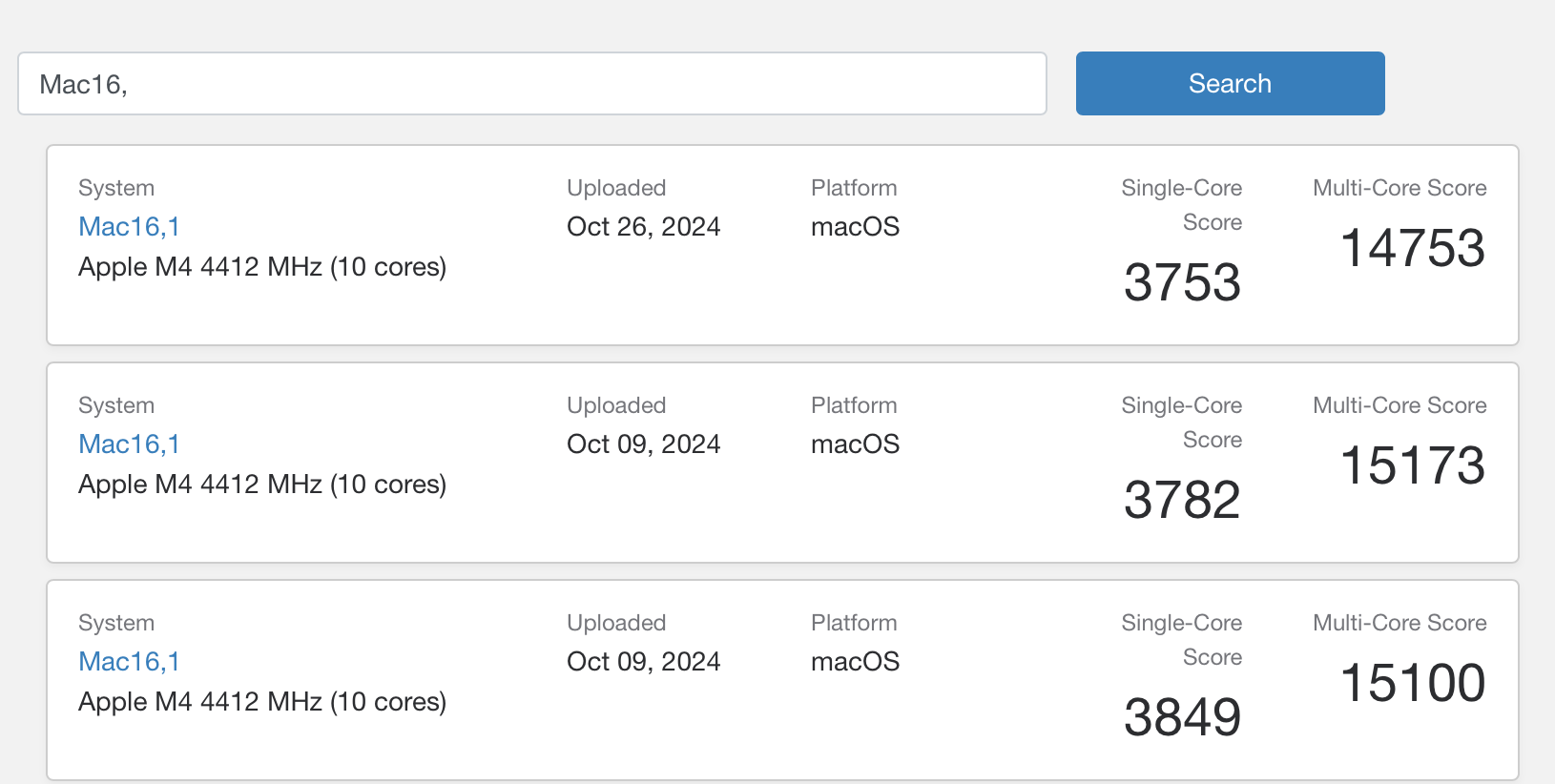Open the Mac16,1 link scoring 3782 single-core

pyautogui.click(x=129, y=444)
